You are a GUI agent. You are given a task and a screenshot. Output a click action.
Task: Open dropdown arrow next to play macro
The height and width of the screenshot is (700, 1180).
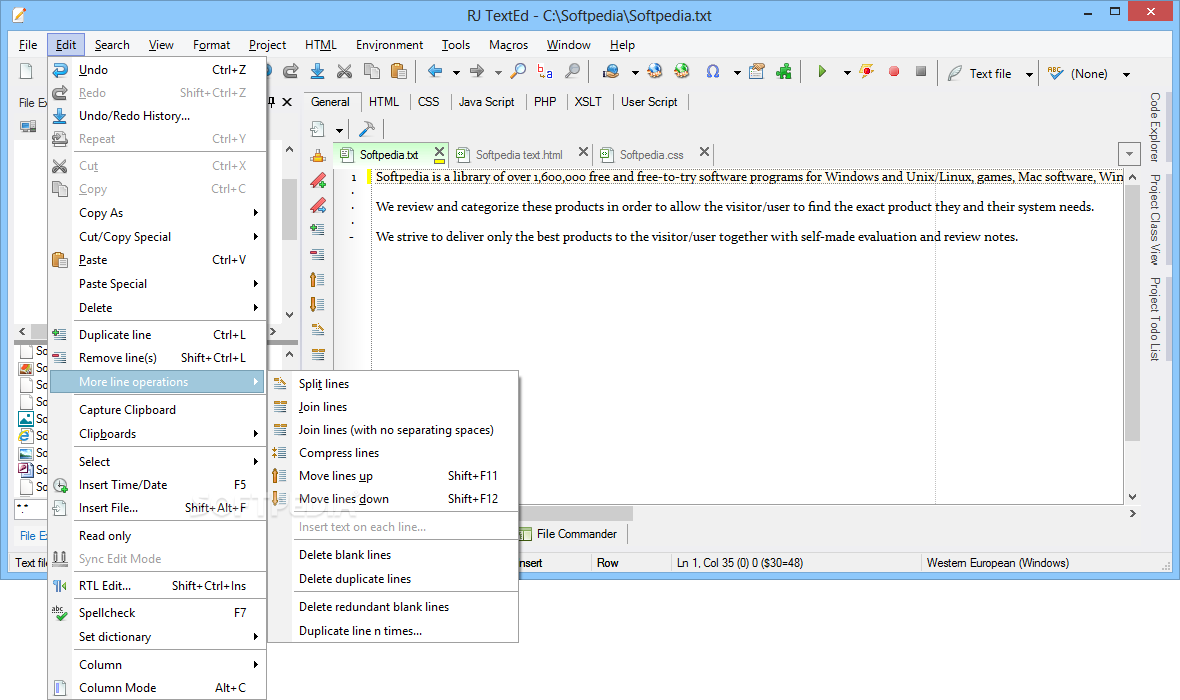pos(847,73)
